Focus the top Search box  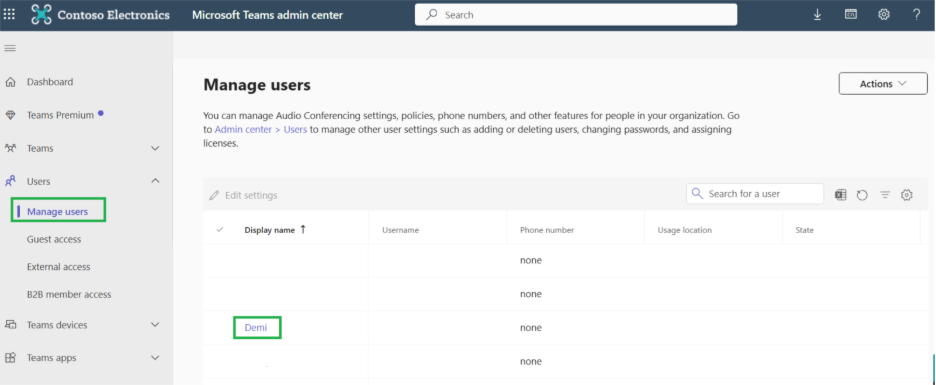(576, 15)
